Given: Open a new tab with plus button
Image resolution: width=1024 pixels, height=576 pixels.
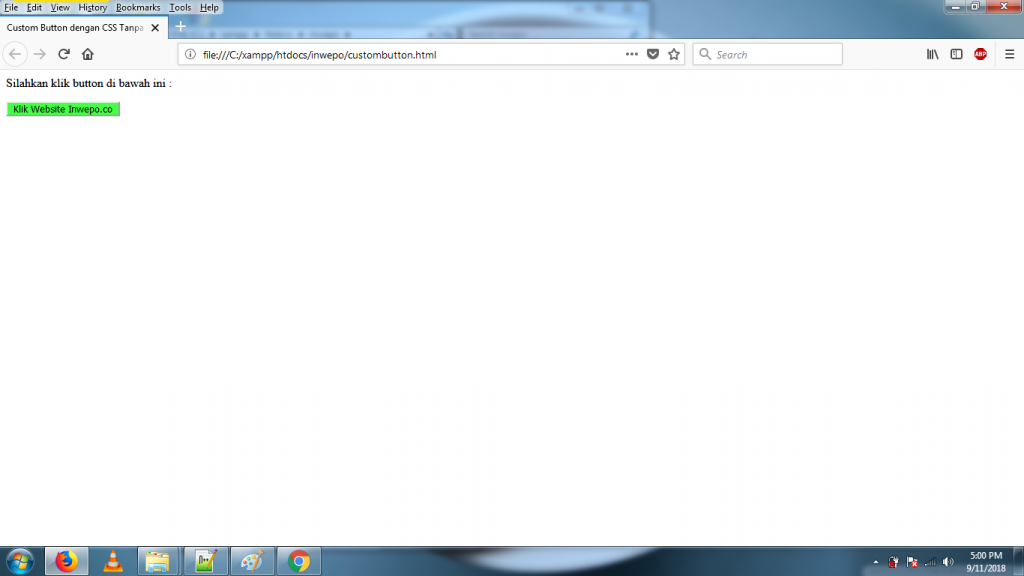Looking at the screenshot, I should 181,27.
